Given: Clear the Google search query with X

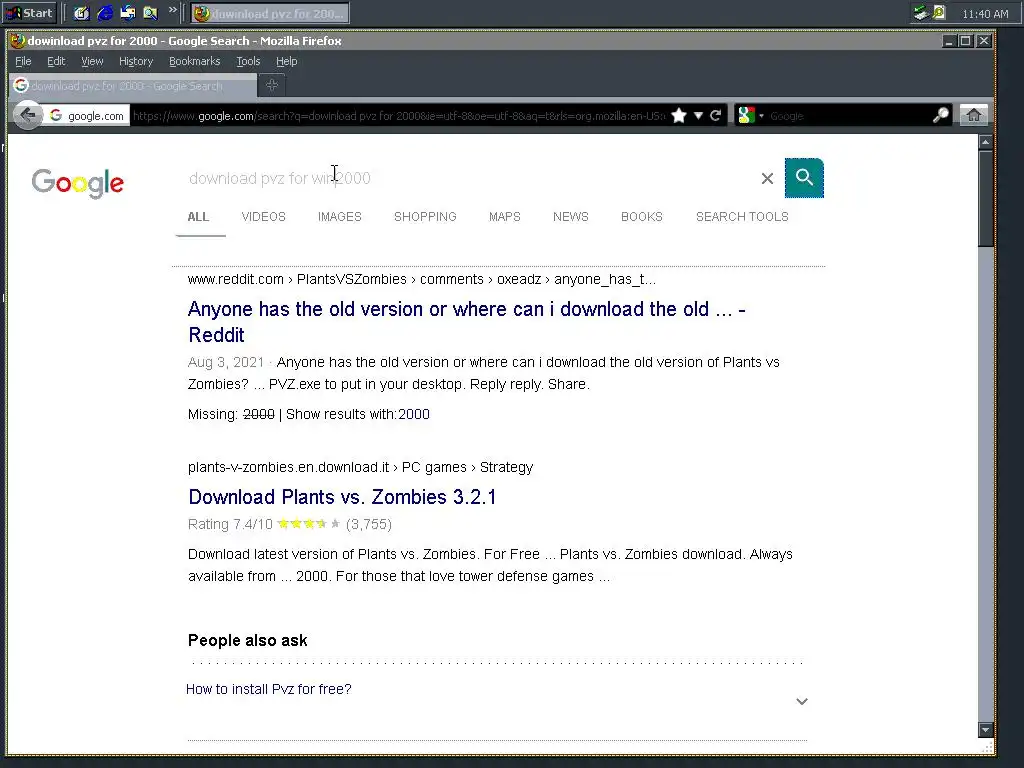Looking at the screenshot, I should click(767, 178).
